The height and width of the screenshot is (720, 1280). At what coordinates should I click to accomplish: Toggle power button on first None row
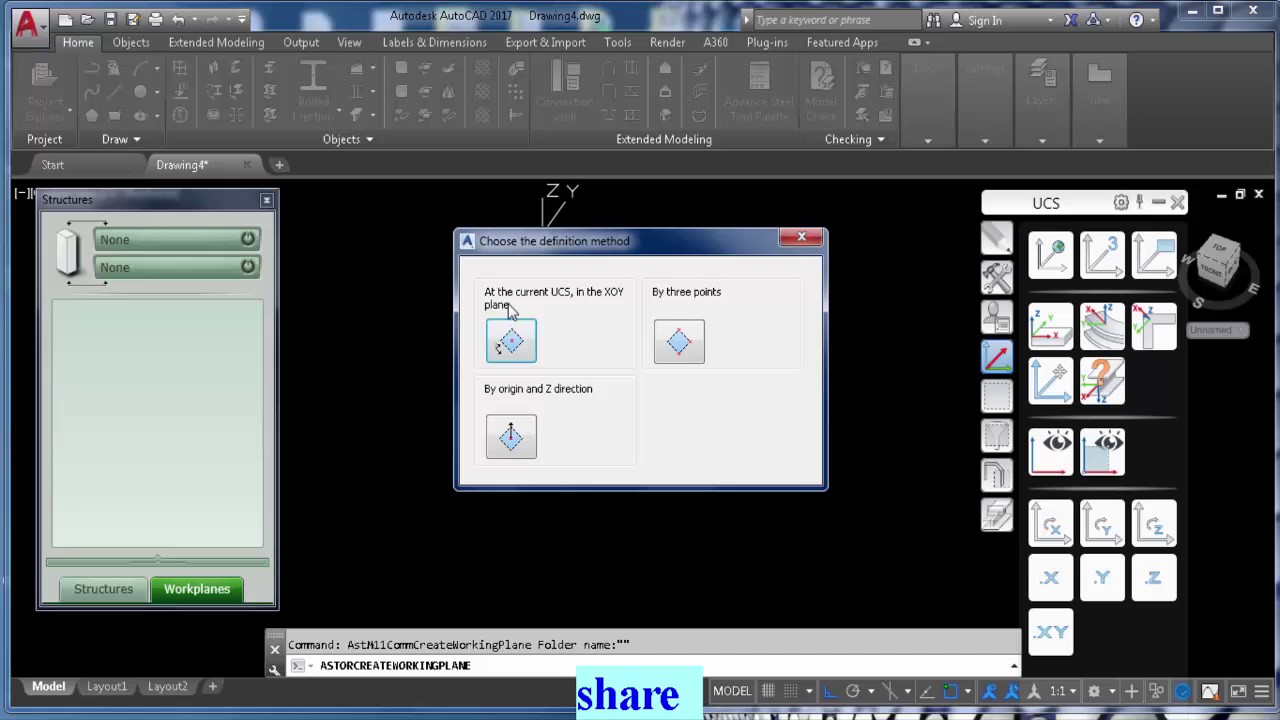click(247, 239)
